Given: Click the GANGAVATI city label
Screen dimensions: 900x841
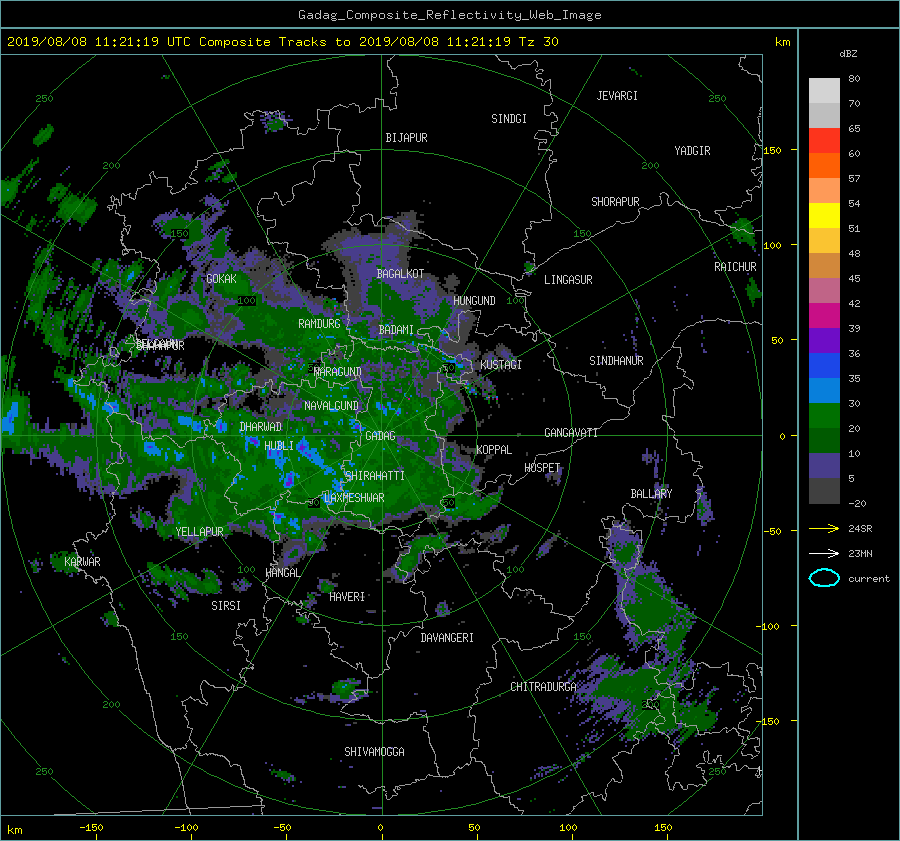Looking at the screenshot, I should coord(571,433).
